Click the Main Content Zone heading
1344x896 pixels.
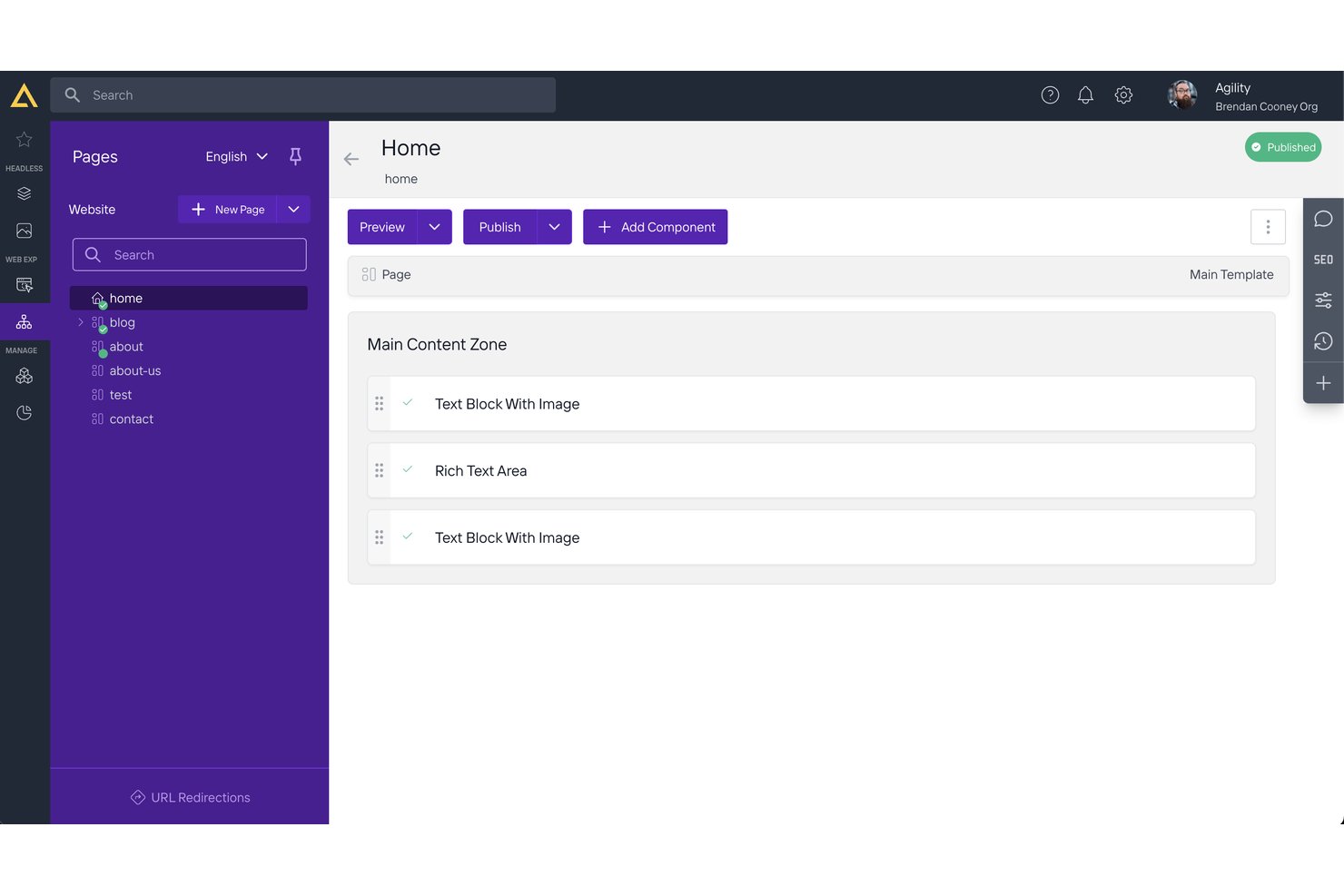tap(437, 344)
